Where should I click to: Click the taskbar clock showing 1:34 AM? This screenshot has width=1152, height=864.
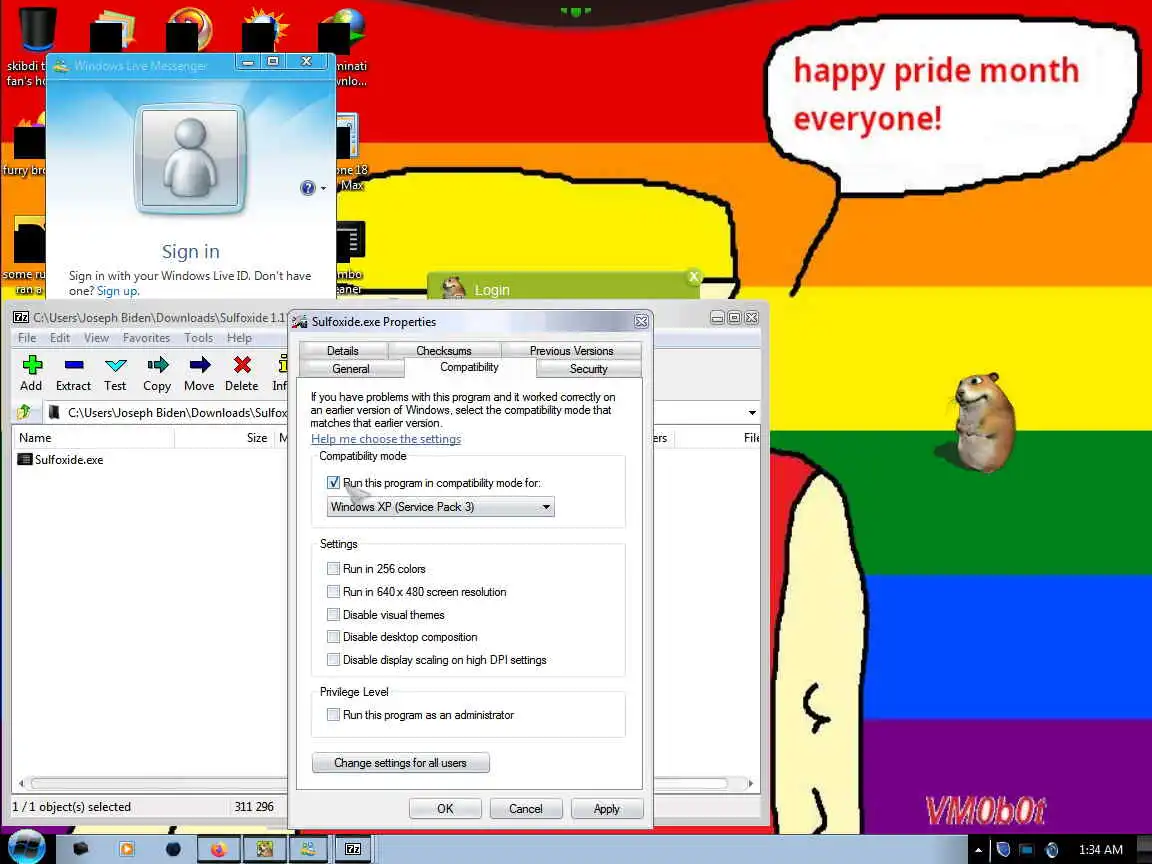[x=1101, y=849]
